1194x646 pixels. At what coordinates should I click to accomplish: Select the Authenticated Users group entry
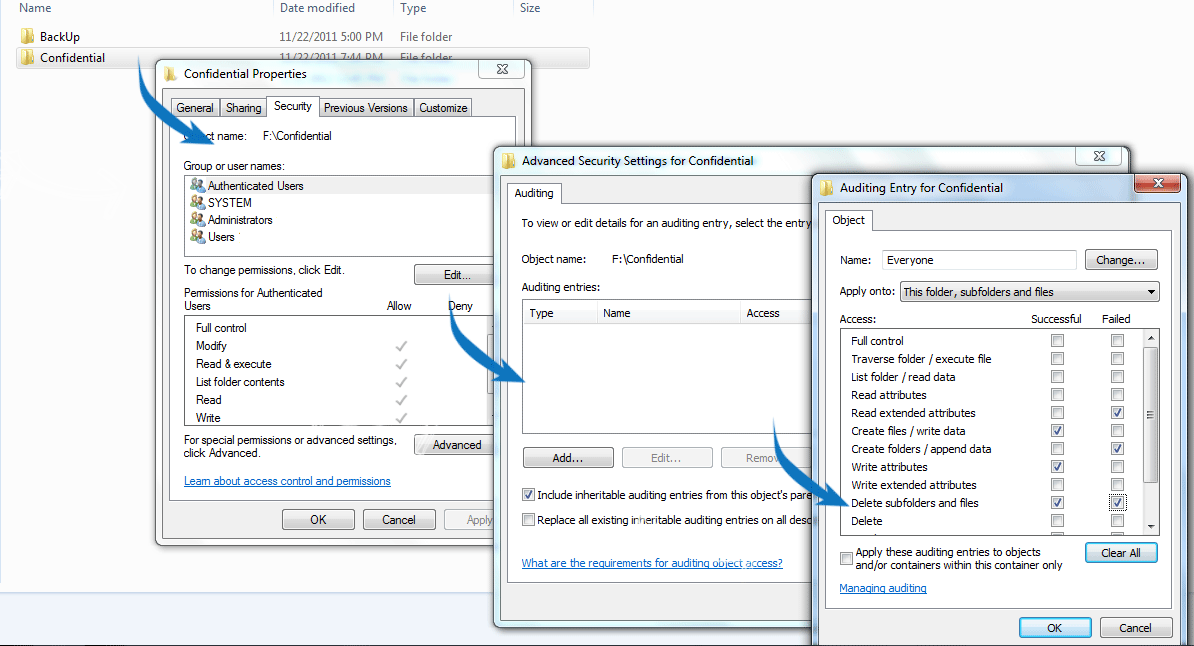253,185
